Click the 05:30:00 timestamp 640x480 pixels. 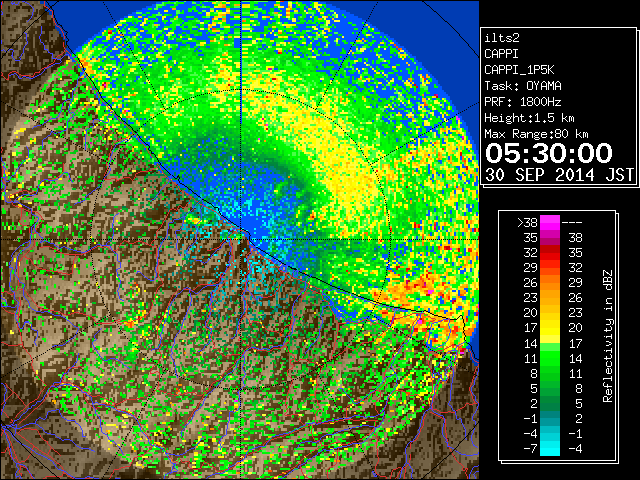point(549,153)
